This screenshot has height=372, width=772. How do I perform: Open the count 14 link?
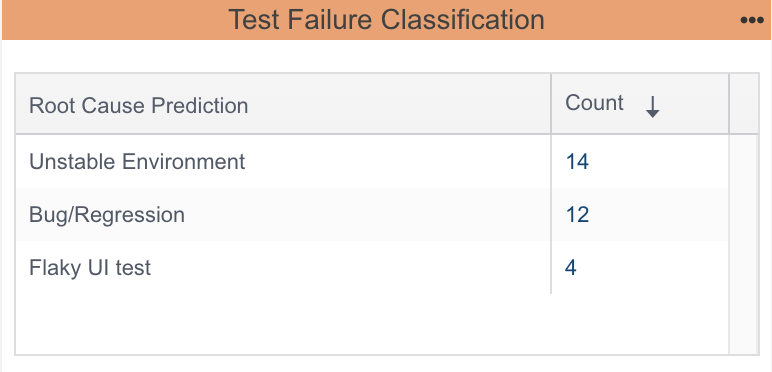click(577, 161)
